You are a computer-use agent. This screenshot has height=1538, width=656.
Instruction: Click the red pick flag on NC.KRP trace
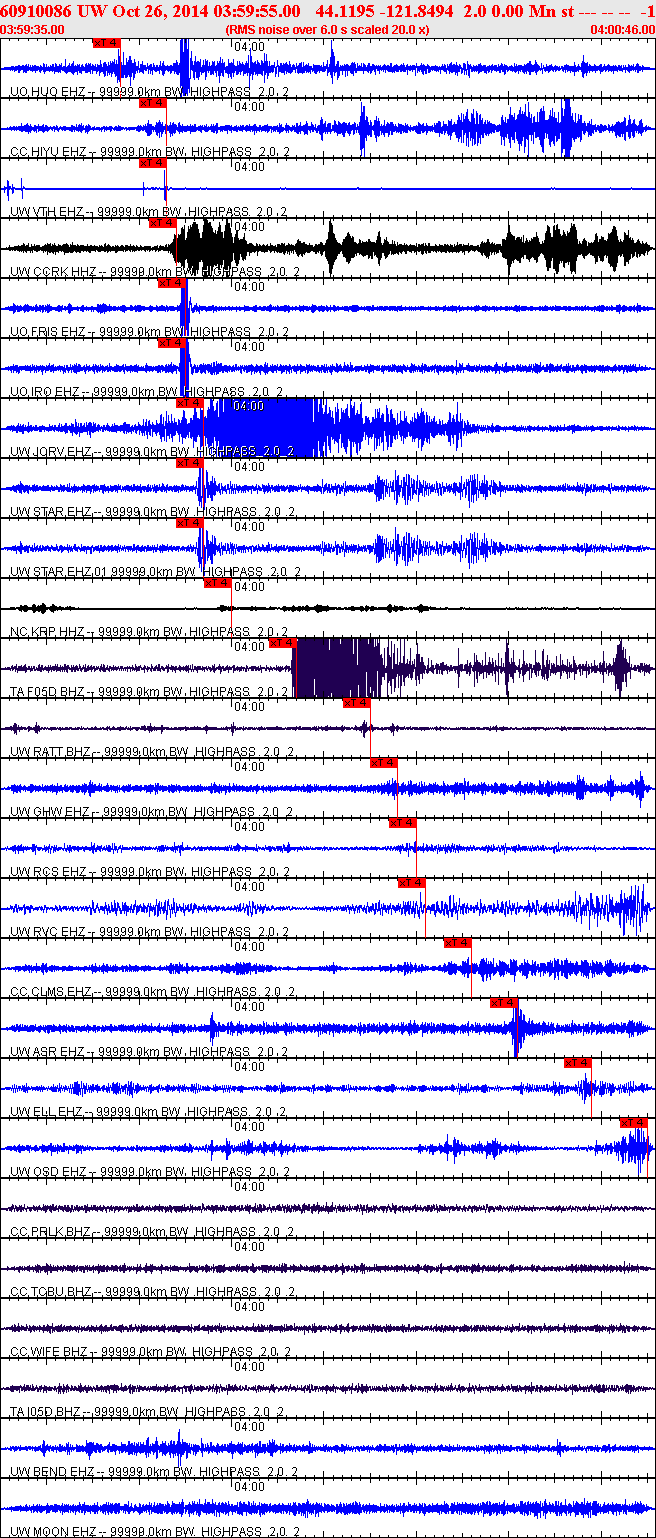[x=217, y=583]
